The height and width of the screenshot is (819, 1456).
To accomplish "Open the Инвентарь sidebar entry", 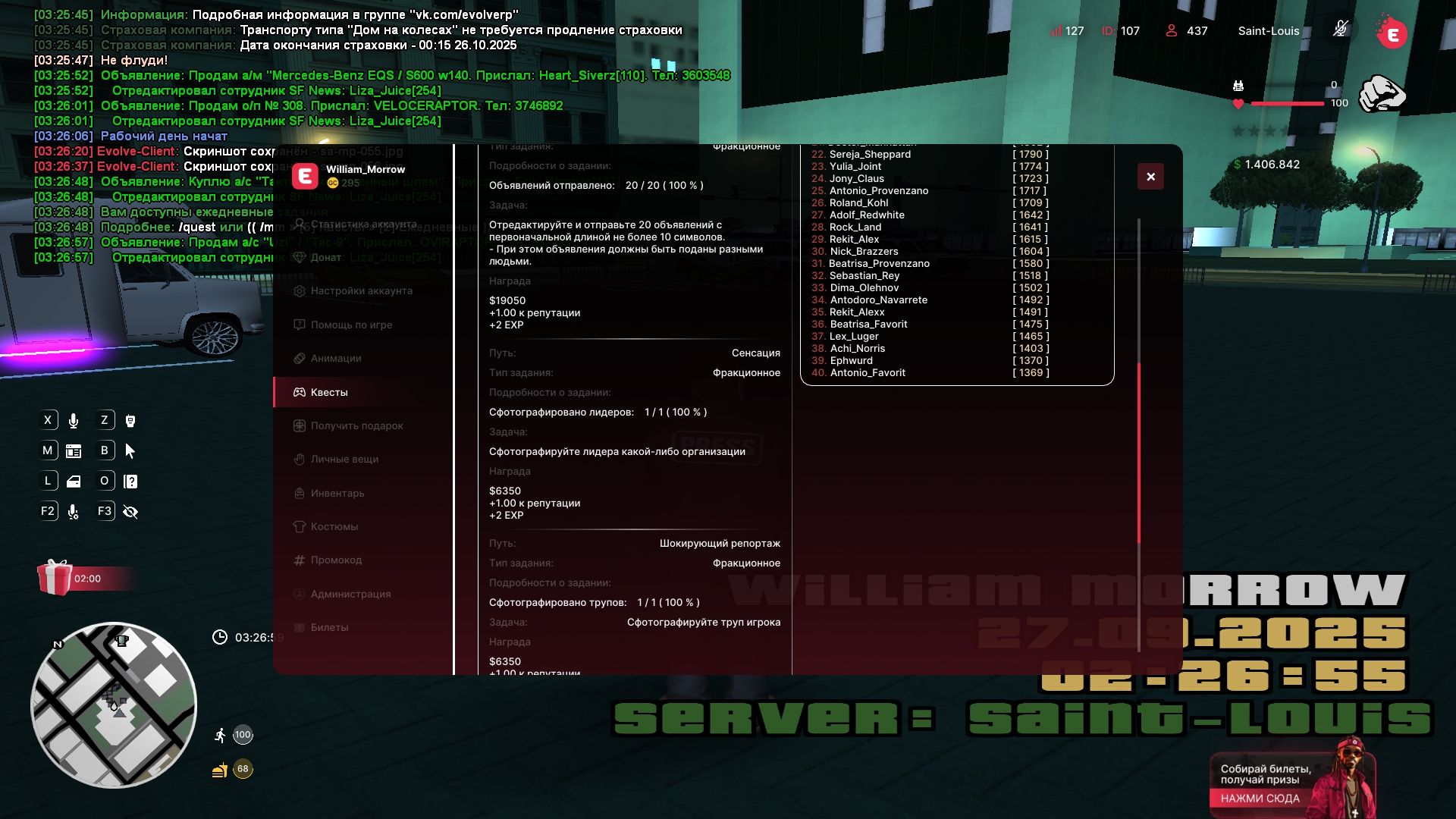I will click(x=337, y=494).
